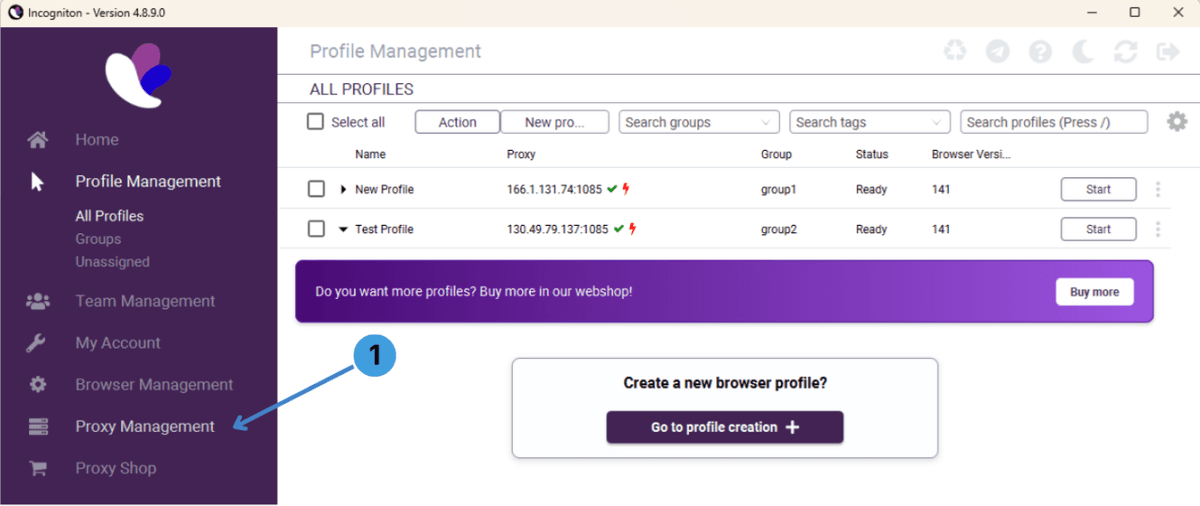Open help via question mark icon
The image size is (1200, 506).
tap(1041, 51)
